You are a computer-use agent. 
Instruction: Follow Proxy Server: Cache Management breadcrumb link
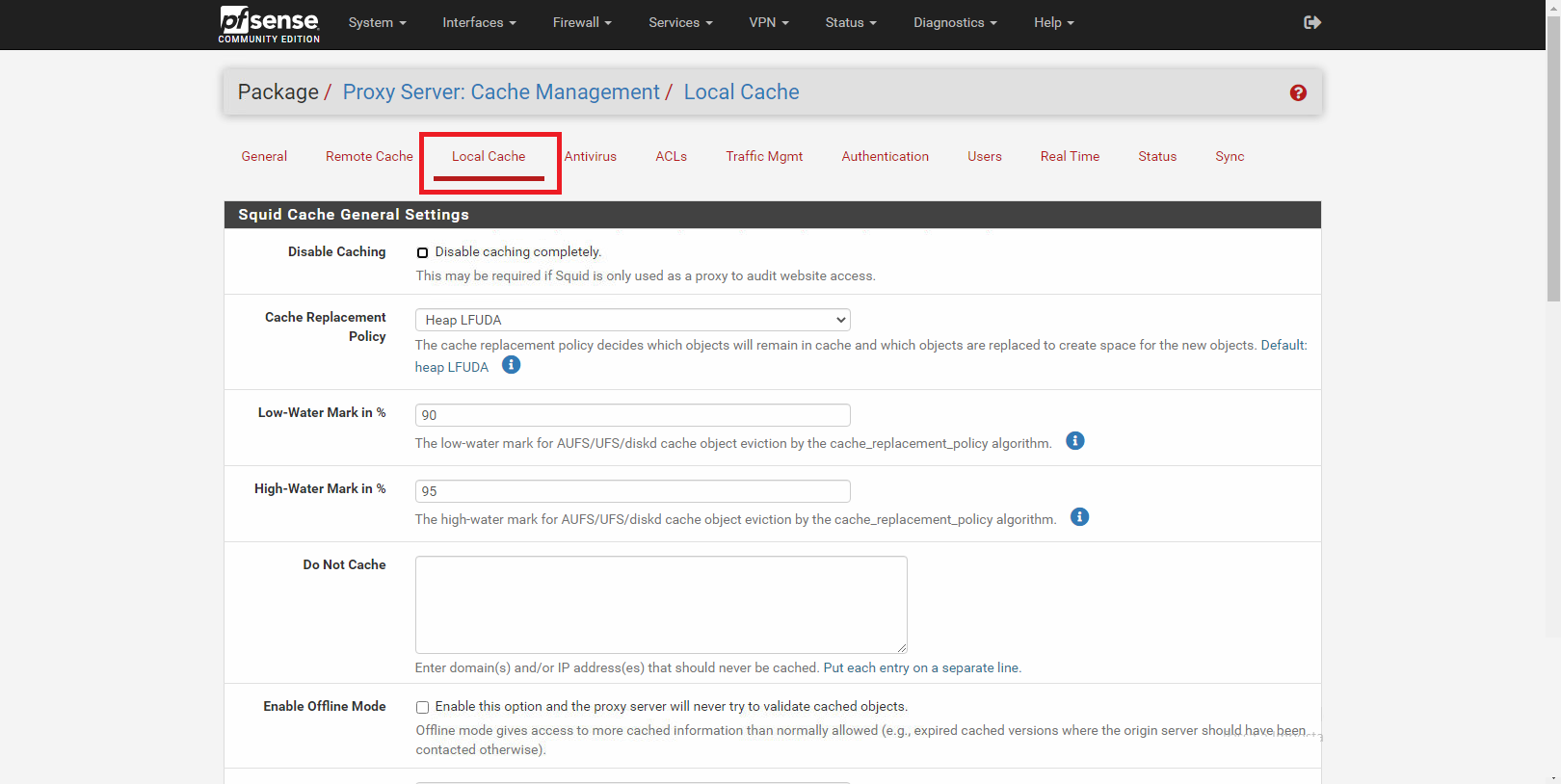(x=501, y=92)
